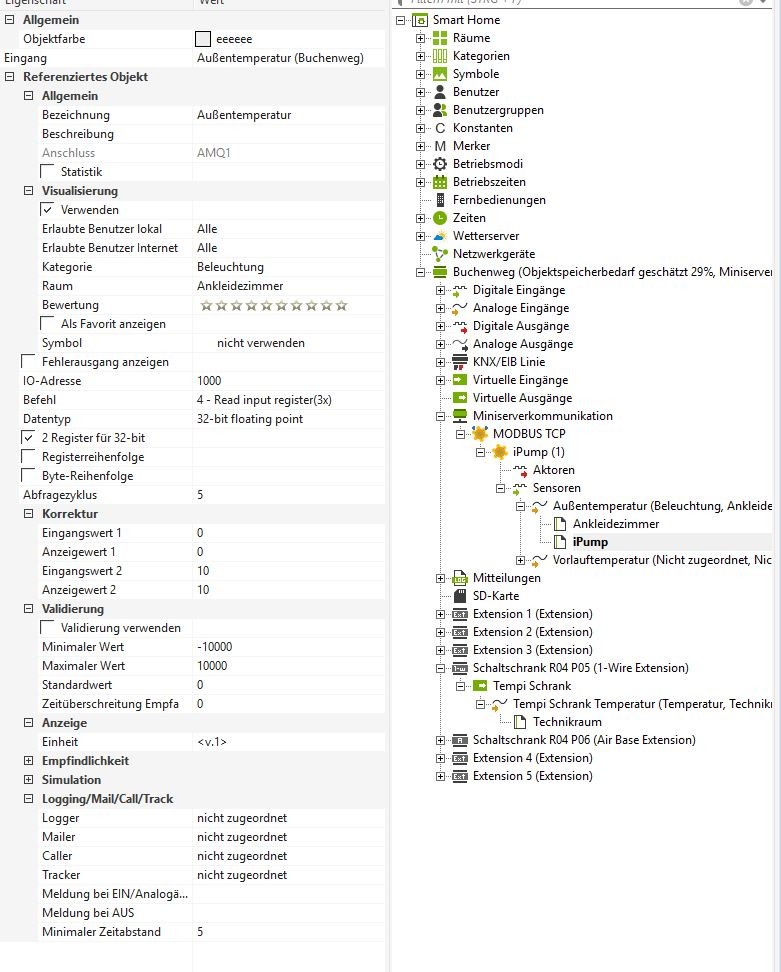Click the Kategorie value Beleuchtung
Screen dimensions: 781x972
click(x=288, y=267)
